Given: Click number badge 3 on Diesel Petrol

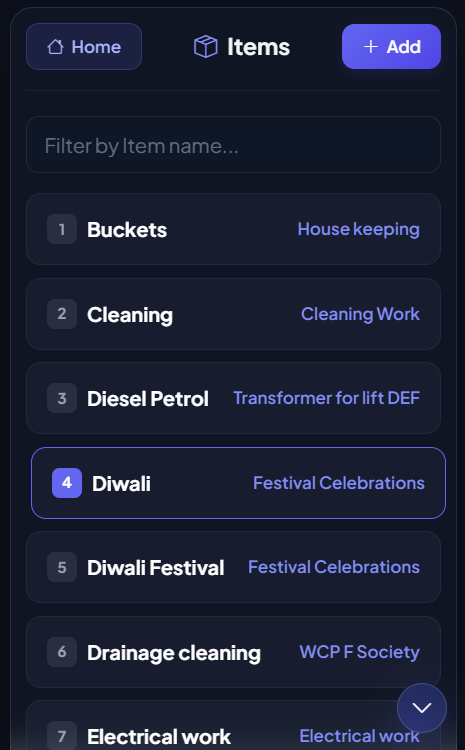Looking at the screenshot, I should click(62, 398).
